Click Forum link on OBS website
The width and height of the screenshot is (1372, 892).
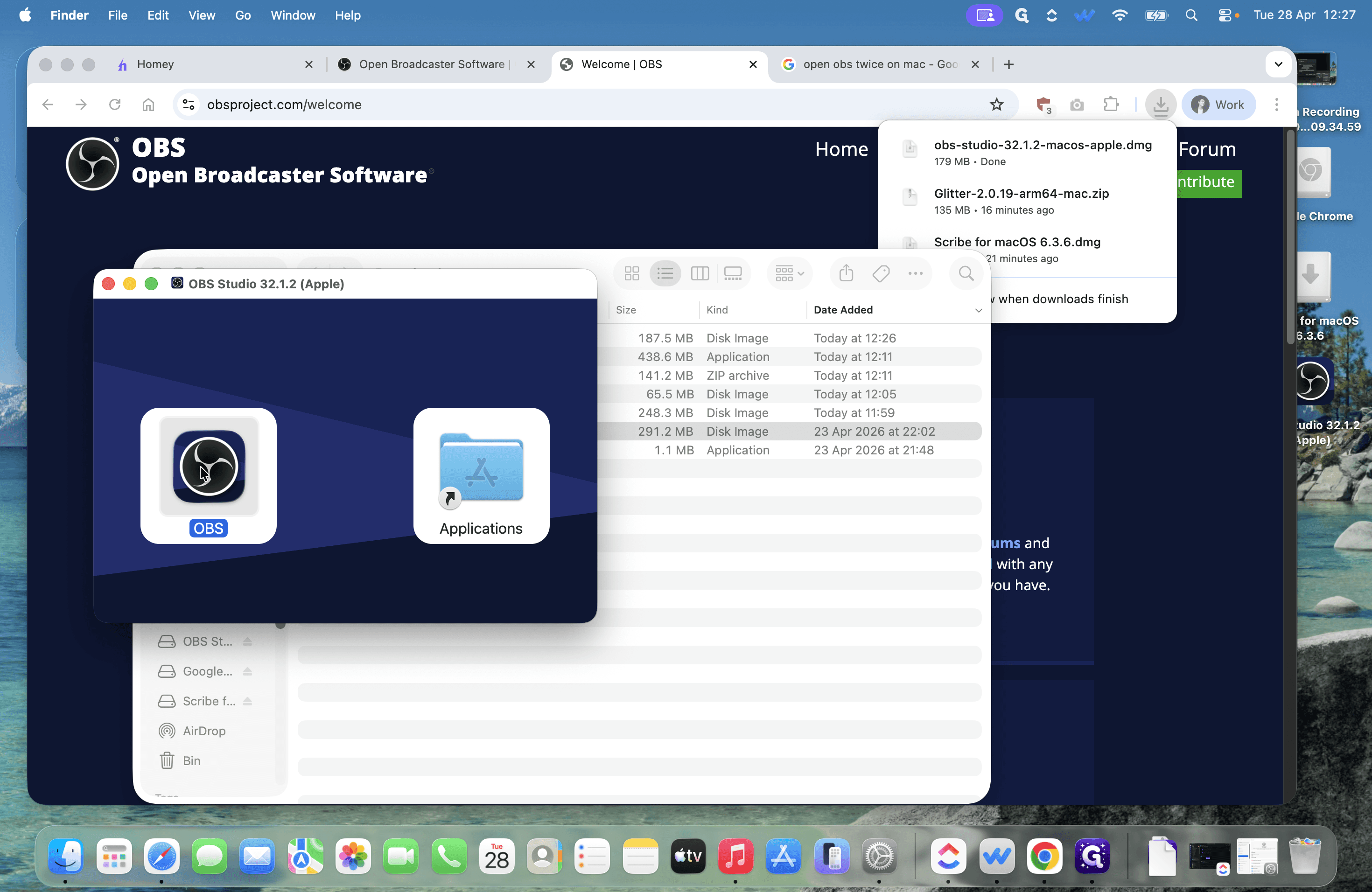pos(1207,149)
